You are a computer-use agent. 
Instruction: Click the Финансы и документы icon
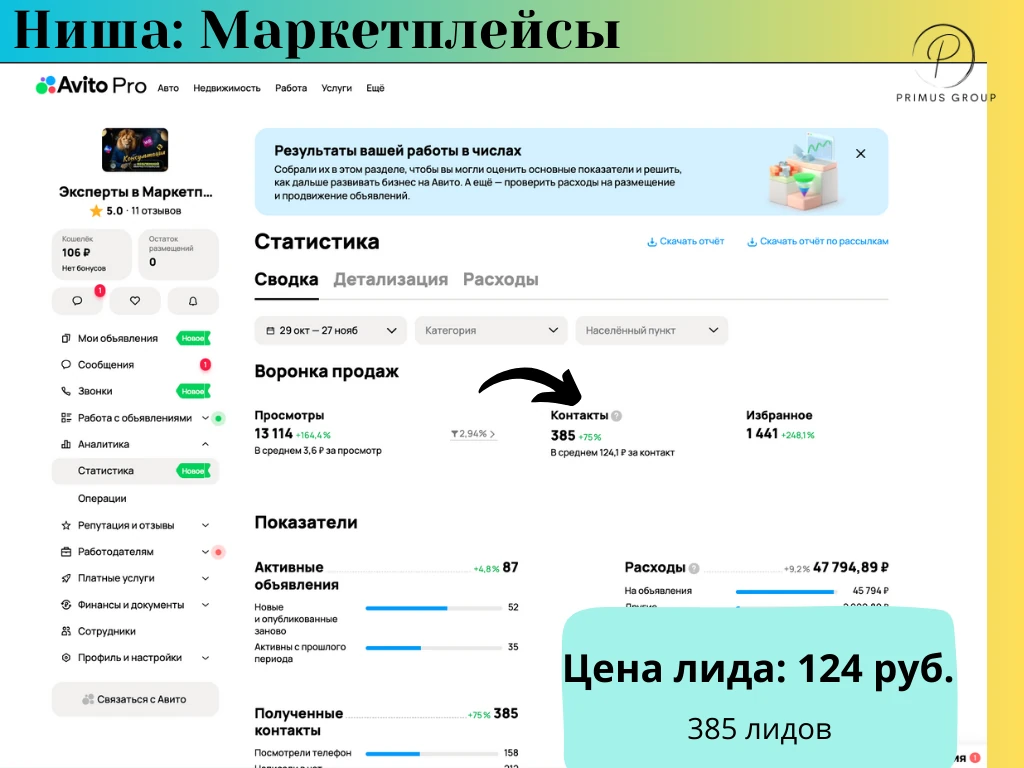66,605
